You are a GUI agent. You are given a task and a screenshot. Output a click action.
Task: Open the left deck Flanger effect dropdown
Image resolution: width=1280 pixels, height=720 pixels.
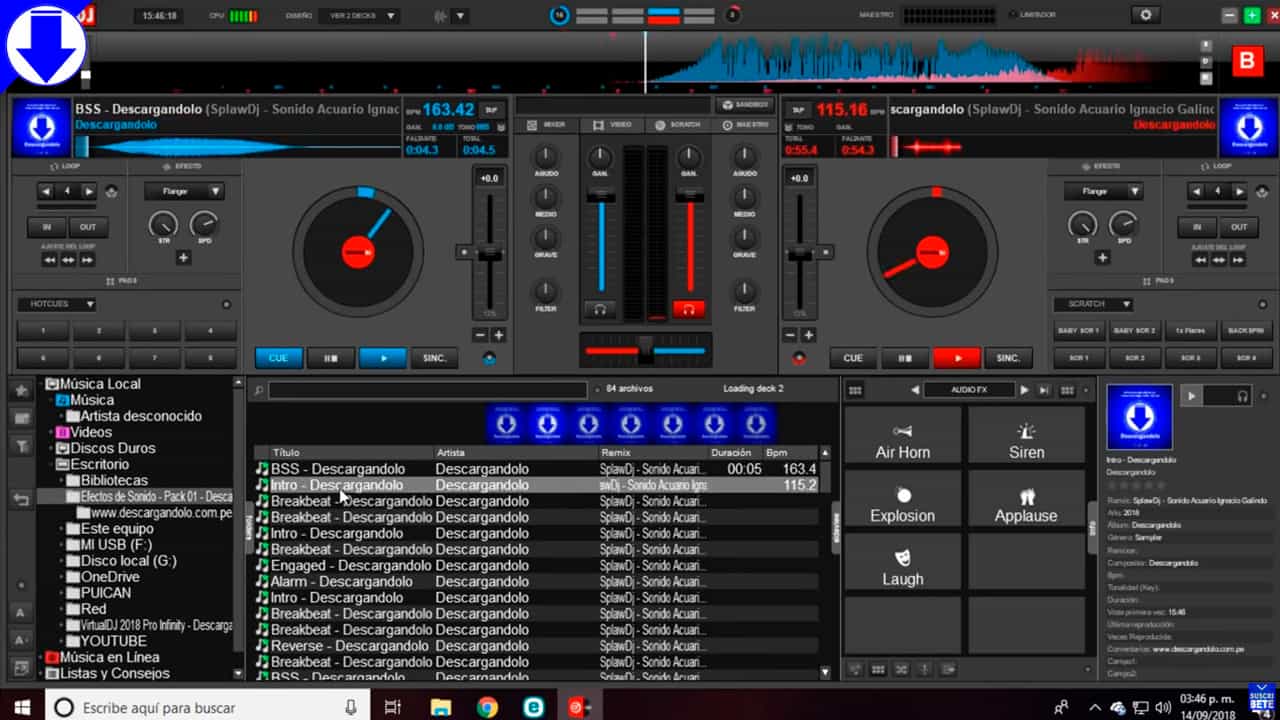184,191
